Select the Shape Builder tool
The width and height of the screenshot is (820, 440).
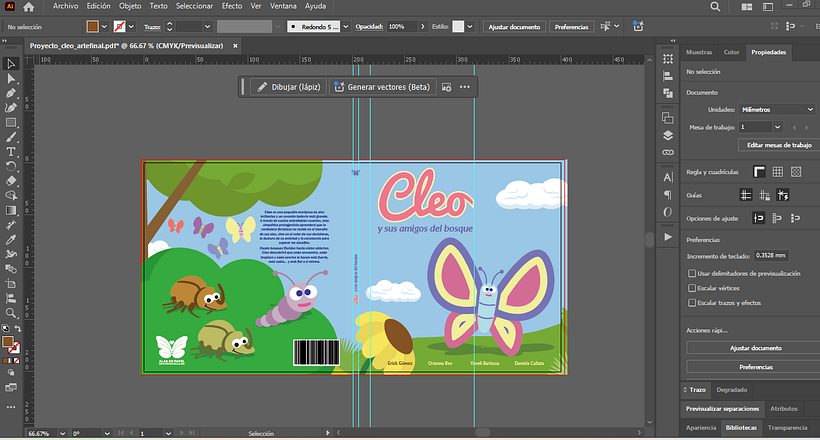point(10,196)
